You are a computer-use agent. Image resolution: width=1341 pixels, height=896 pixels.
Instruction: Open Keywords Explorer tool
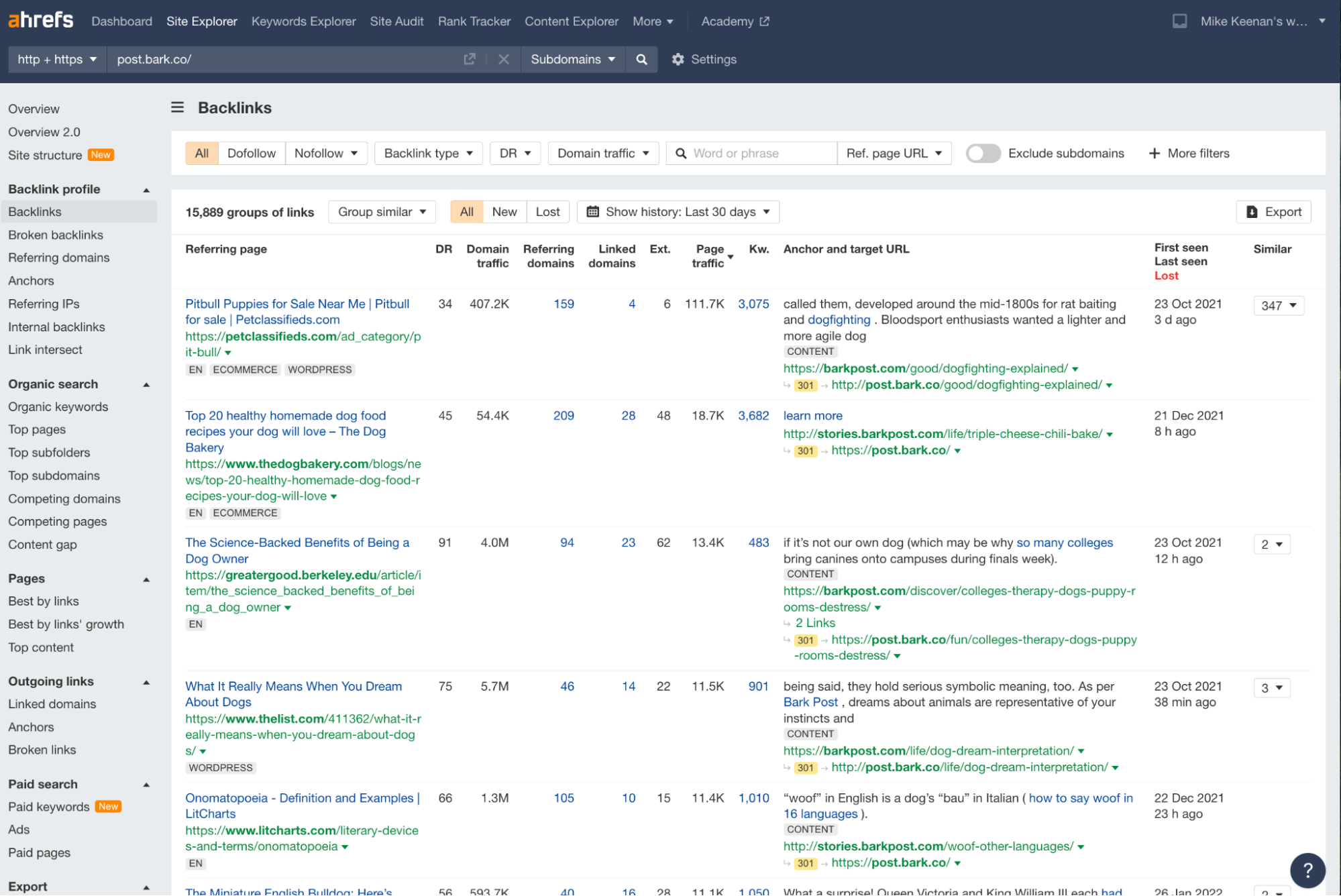303,21
